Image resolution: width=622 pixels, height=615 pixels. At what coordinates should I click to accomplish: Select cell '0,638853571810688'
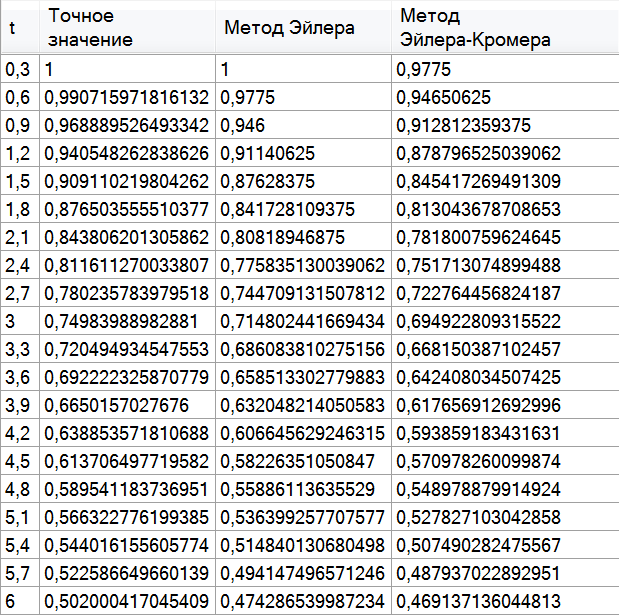point(127,433)
